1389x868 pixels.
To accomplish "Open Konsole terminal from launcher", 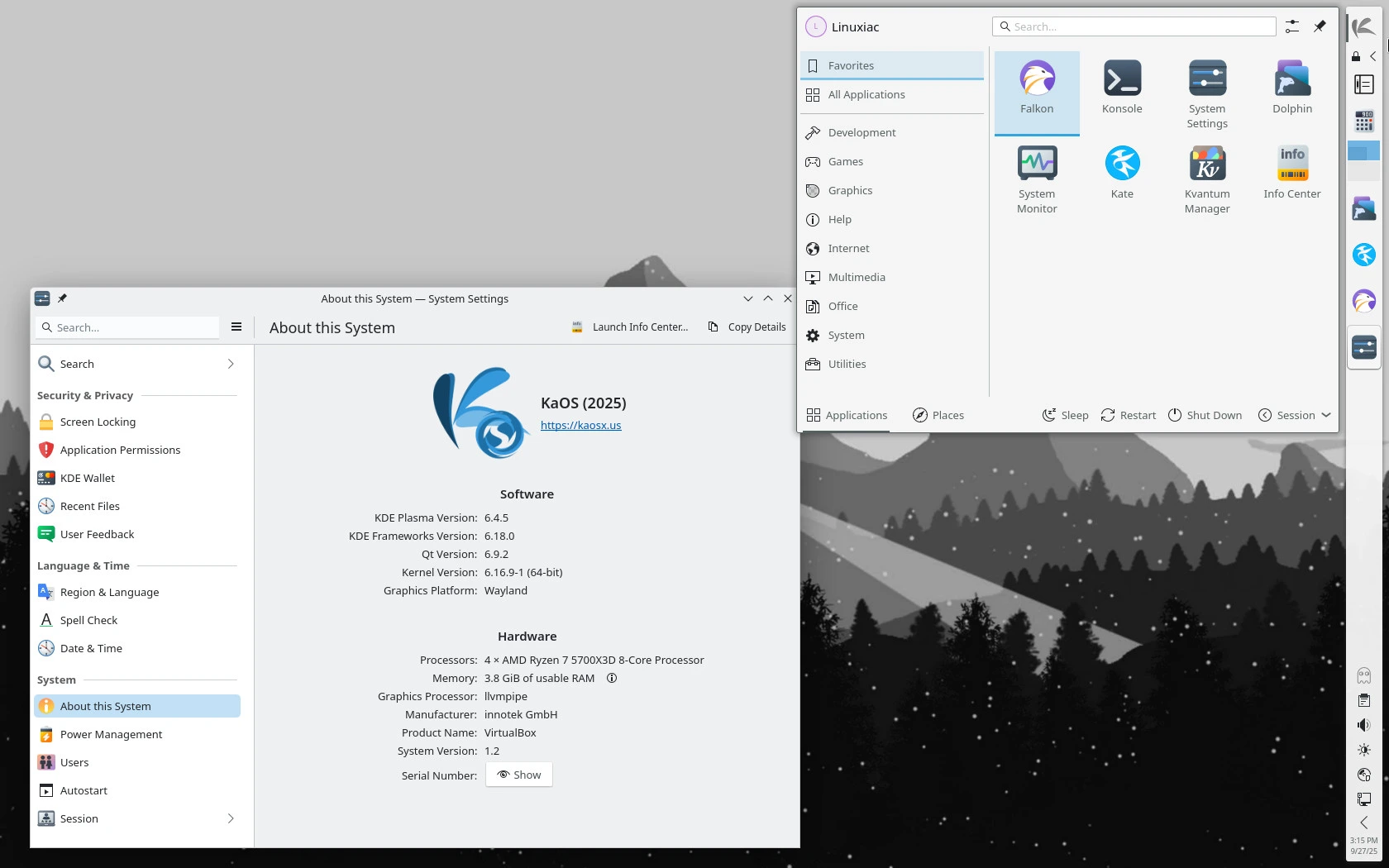I will pyautogui.click(x=1122, y=88).
